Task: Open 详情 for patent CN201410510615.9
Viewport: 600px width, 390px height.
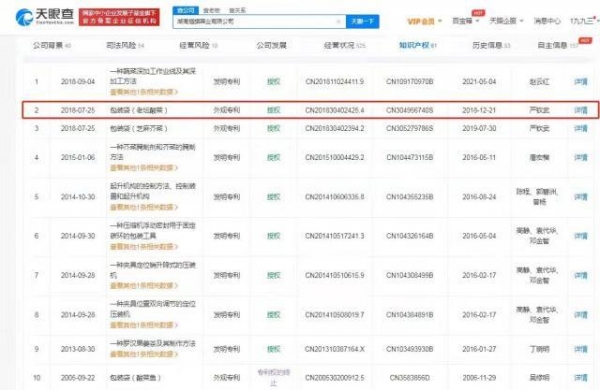Action: (x=580, y=275)
